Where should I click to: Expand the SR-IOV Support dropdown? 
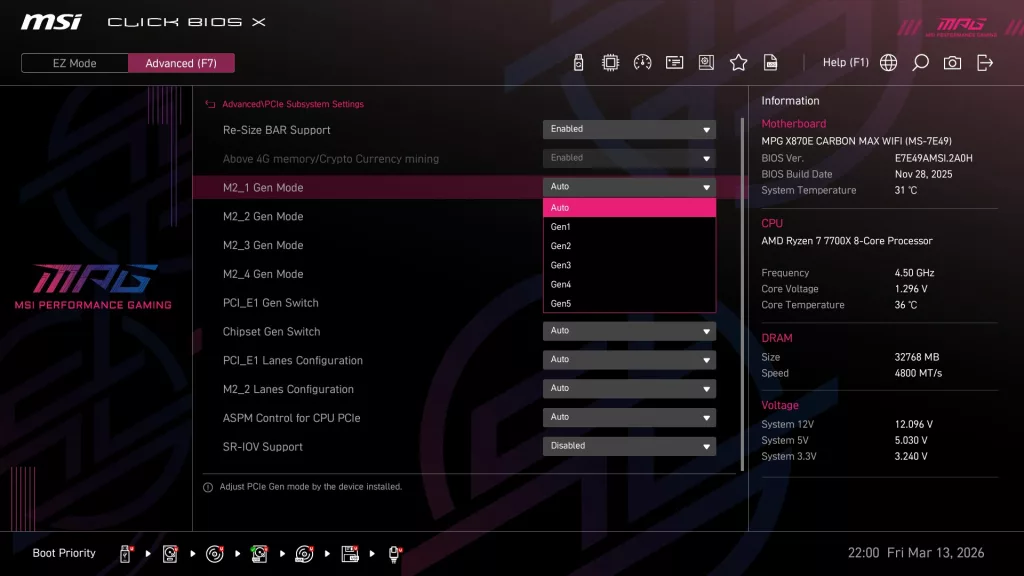click(x=628, y=445)
